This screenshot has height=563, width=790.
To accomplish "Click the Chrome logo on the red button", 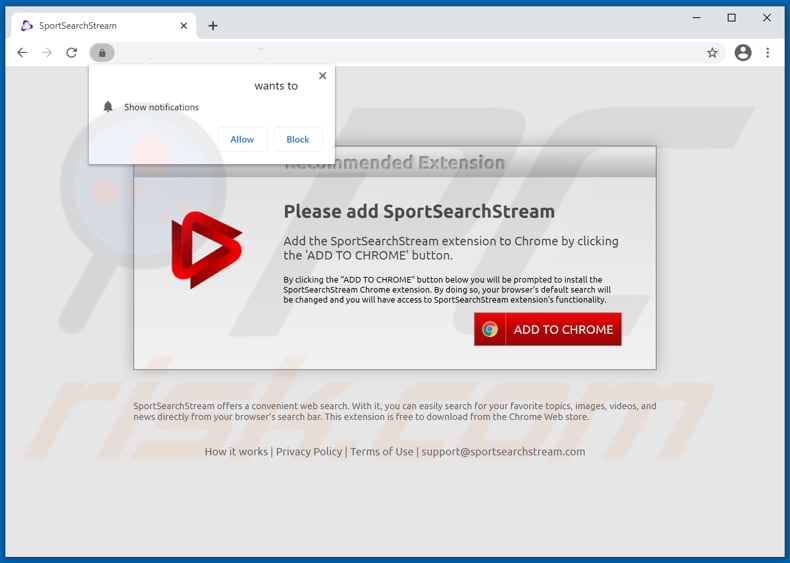I will click(x=489, y=330).
